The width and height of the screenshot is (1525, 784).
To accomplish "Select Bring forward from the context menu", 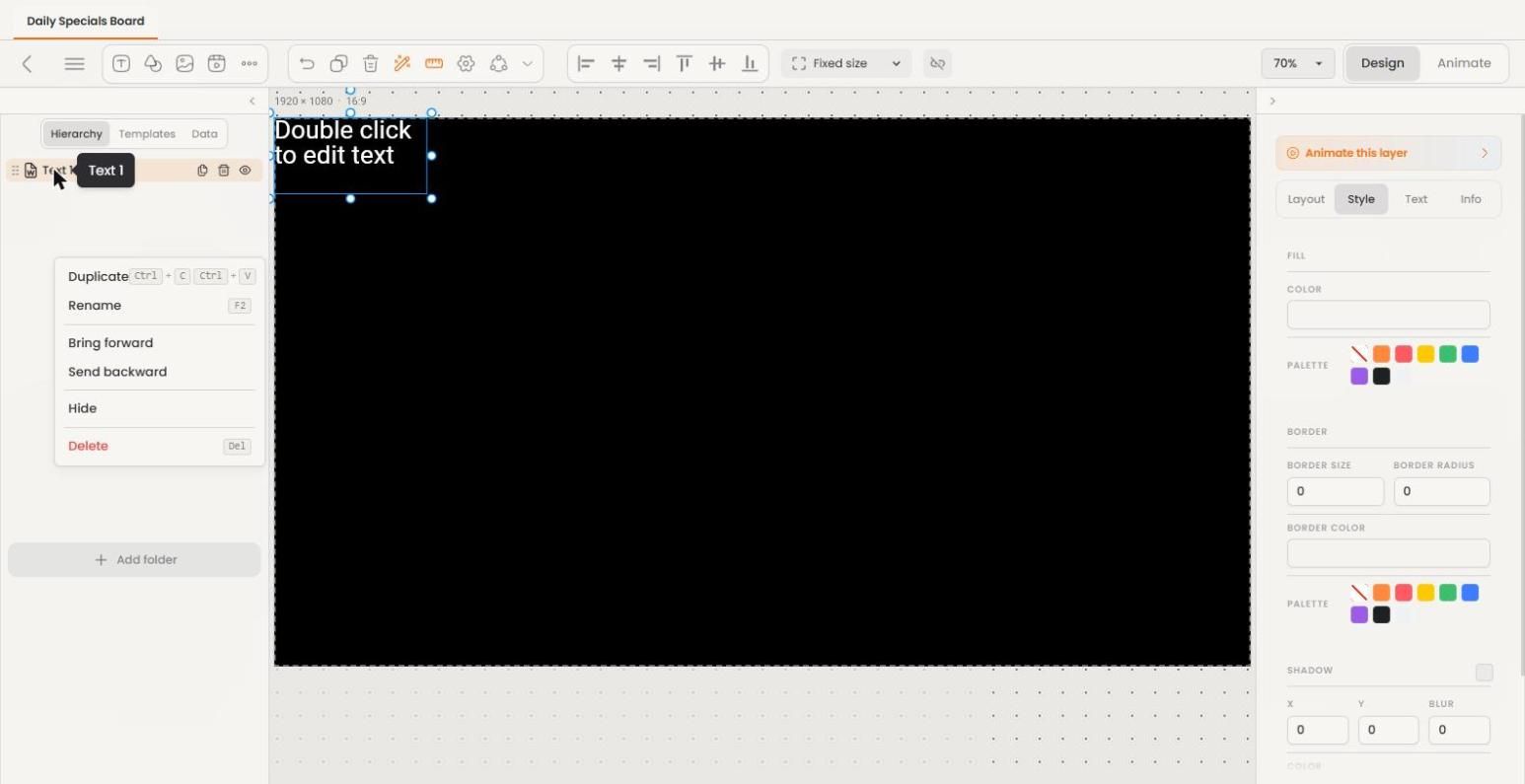I will pyautogui.click(x=161, y=343).
